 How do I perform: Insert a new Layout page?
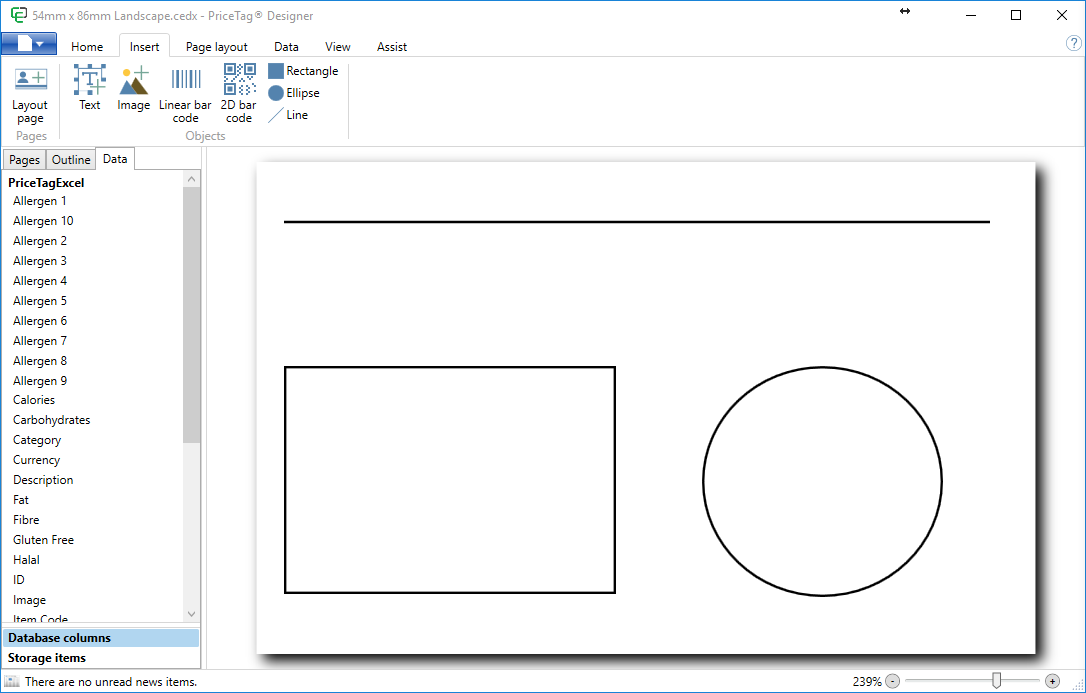pos(30,96)
